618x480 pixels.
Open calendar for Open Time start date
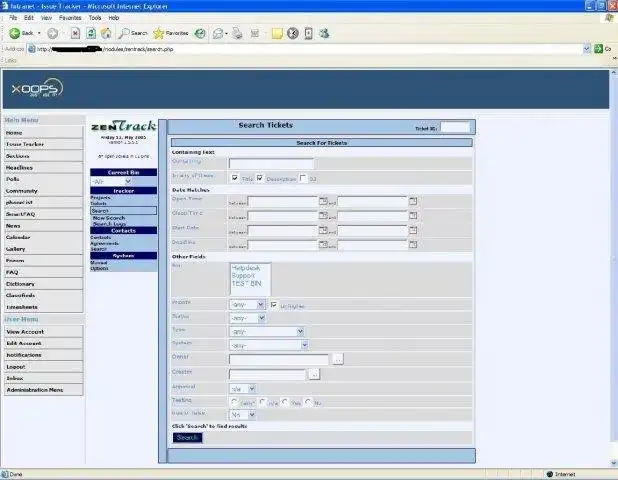click(x=323, y=201)
